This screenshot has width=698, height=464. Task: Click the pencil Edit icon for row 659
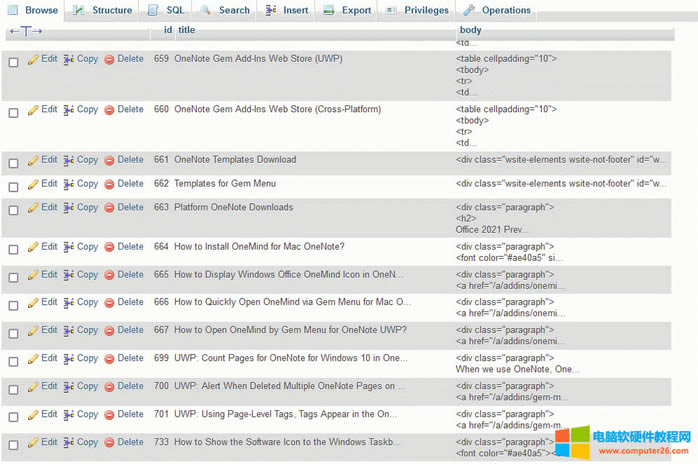pos(33,59)
